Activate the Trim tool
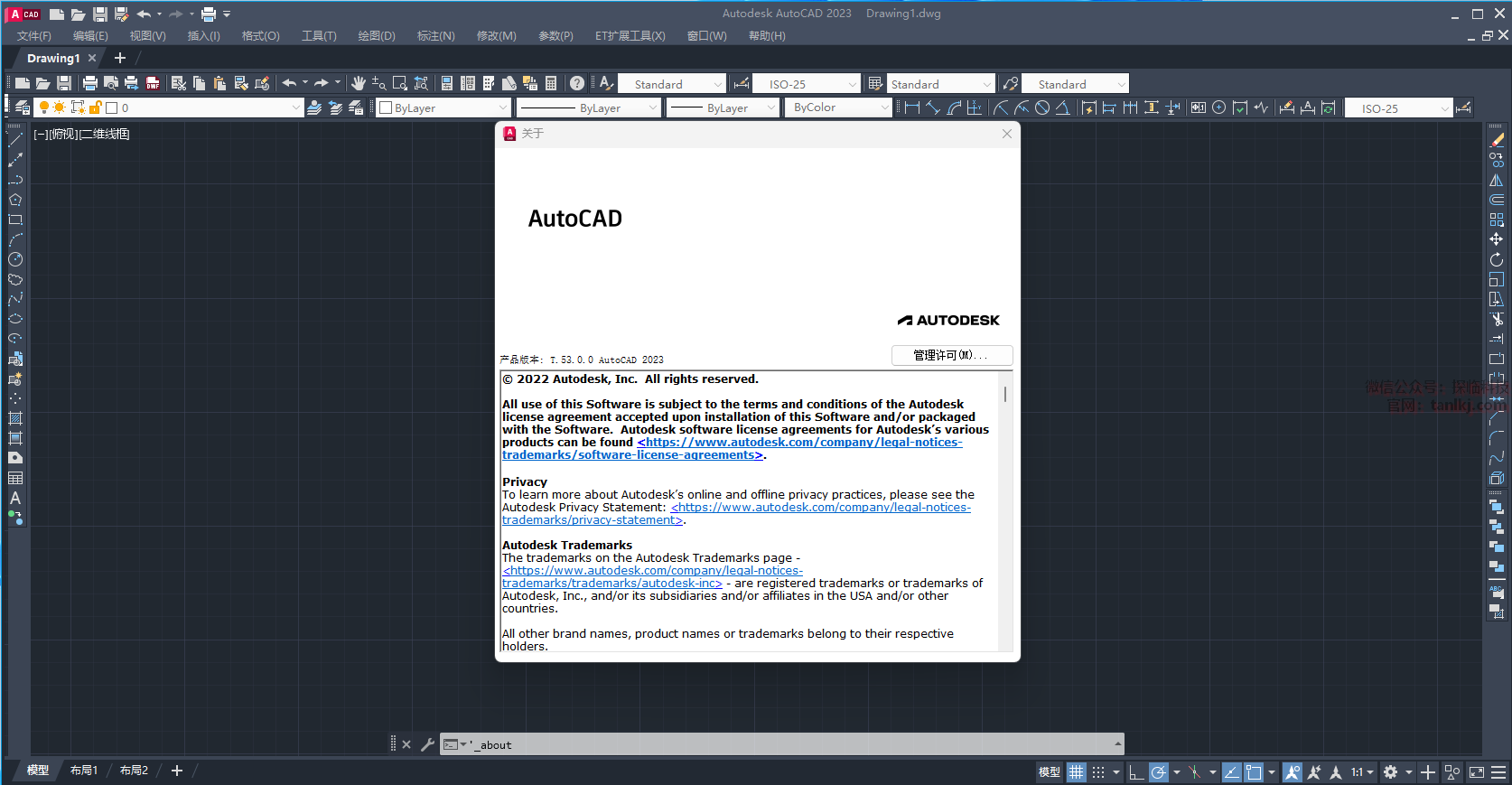The height and width of the screenshot is (785, 1512). (1497, 319)
